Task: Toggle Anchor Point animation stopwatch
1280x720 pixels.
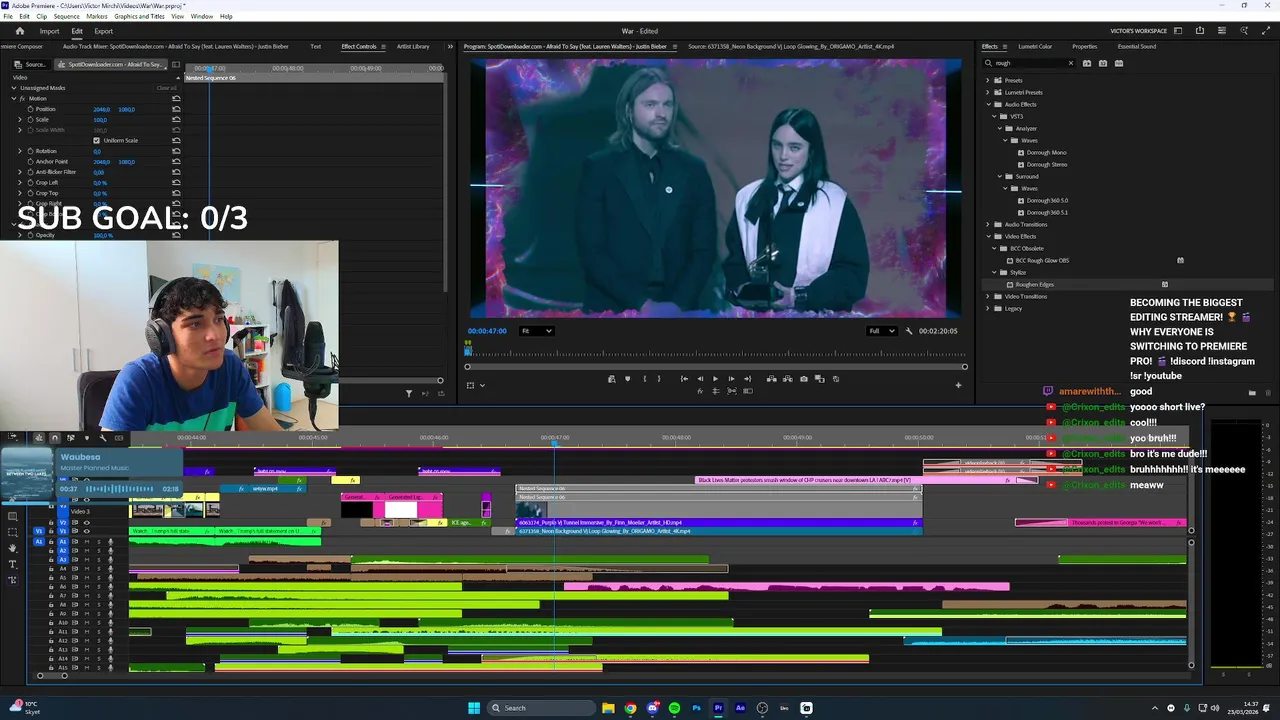Action: (31, 161)
